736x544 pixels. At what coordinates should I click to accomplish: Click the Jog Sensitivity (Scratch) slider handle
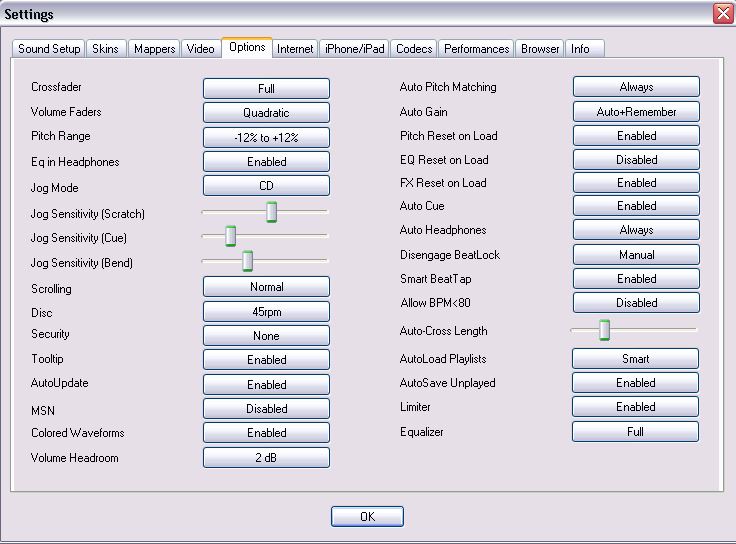click(271, 212)
